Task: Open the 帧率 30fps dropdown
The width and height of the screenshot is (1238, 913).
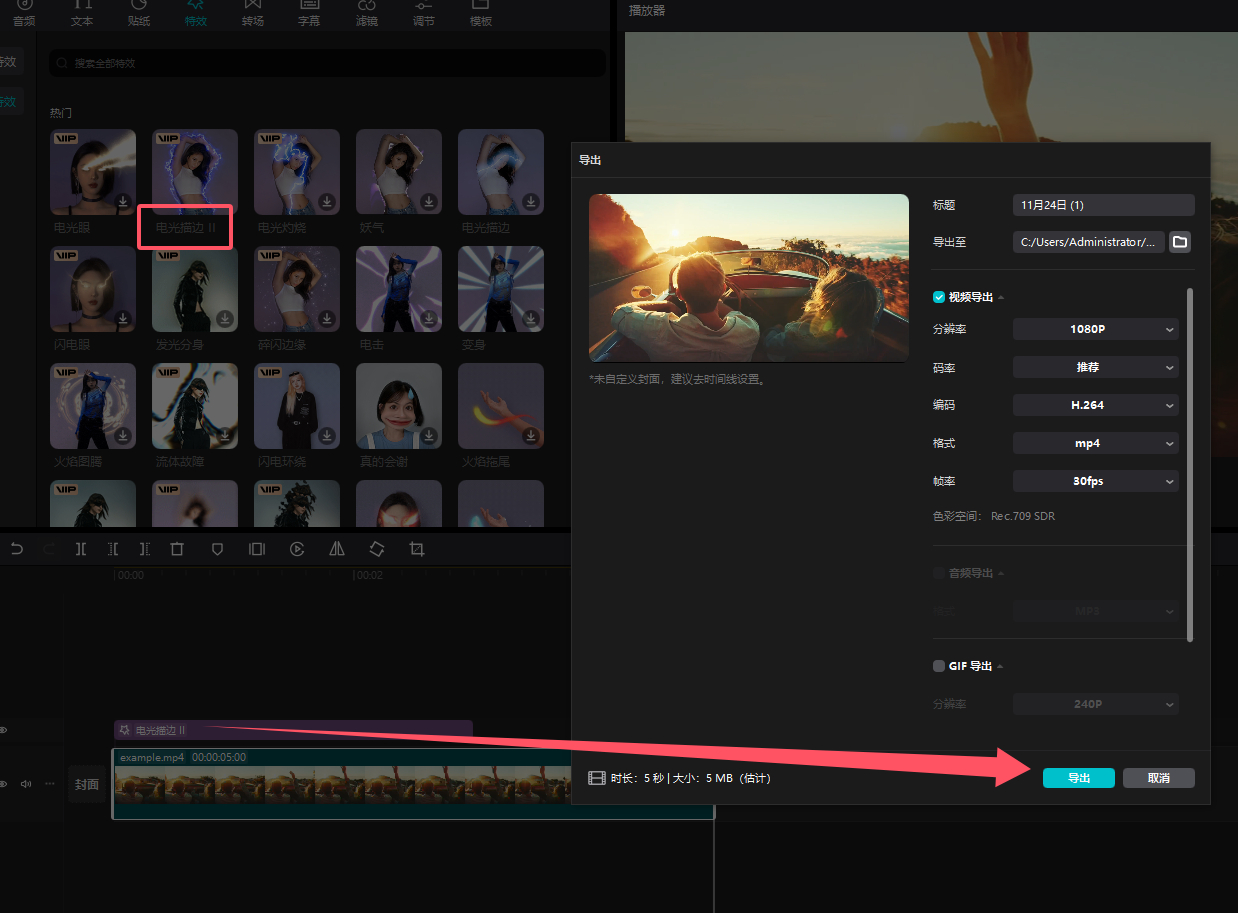Action: tap(1095, 481)
